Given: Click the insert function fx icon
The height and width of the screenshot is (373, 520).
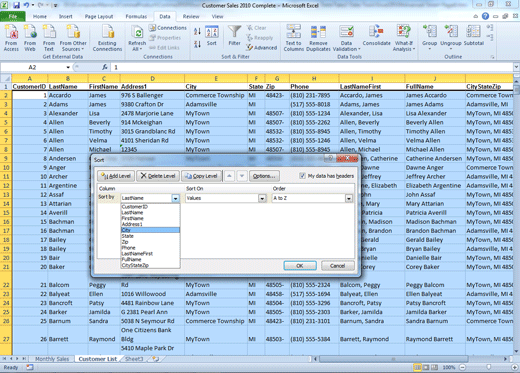Looking at the screenshot, I should click(105, 67).
